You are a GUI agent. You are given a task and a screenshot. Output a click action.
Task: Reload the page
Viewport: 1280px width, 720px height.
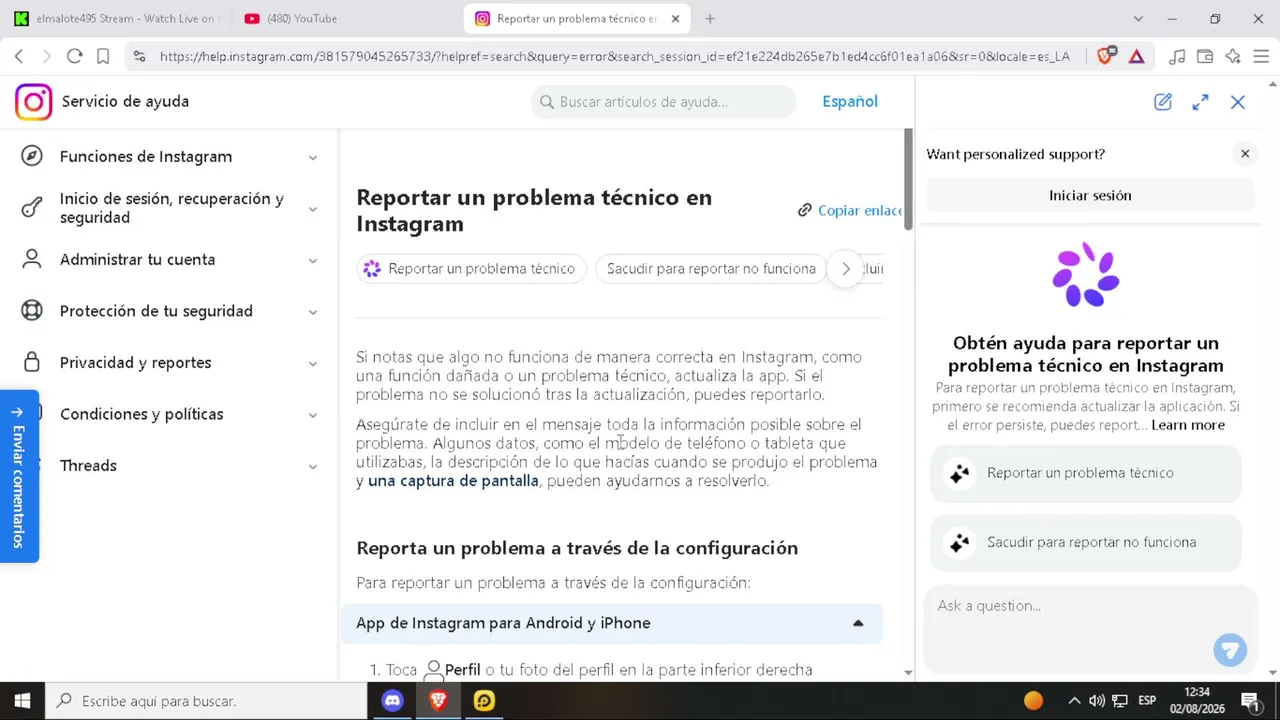74,57
